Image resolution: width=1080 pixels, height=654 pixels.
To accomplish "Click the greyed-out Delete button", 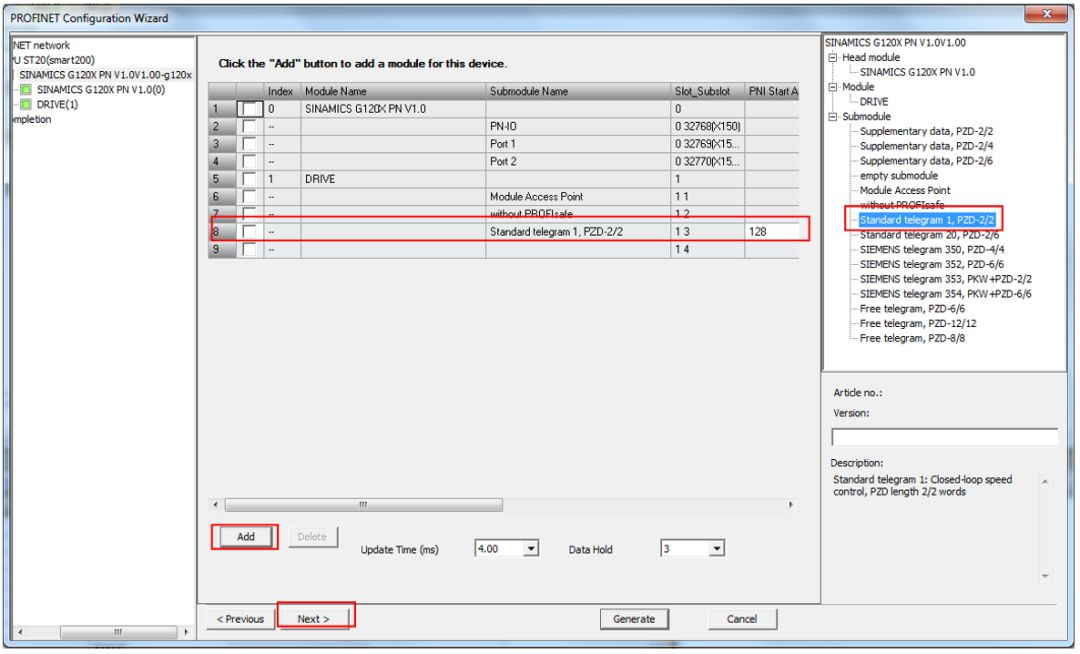I will 312,537.
